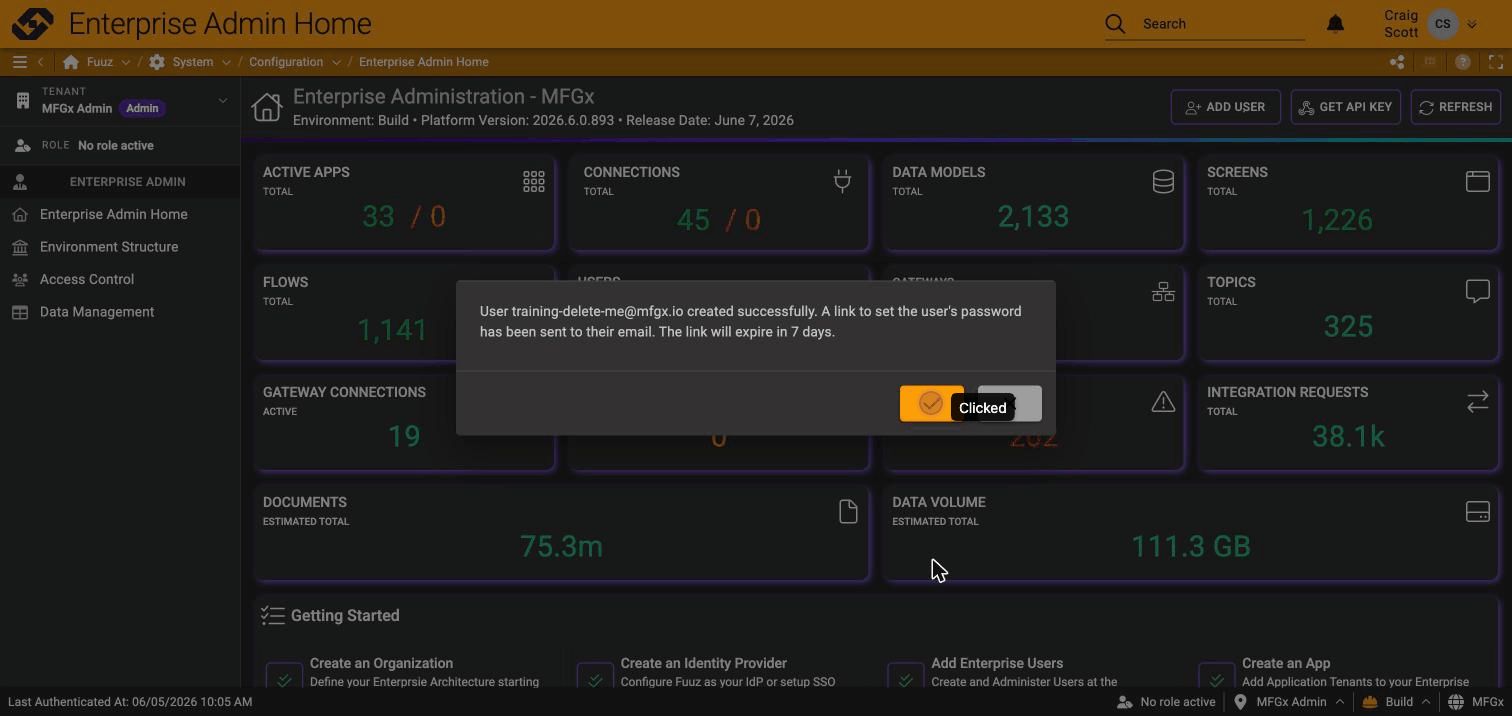This screenshot has height=716, width=1512.
Task: Open the user menu double chevron
Action: pos(1471,24)
